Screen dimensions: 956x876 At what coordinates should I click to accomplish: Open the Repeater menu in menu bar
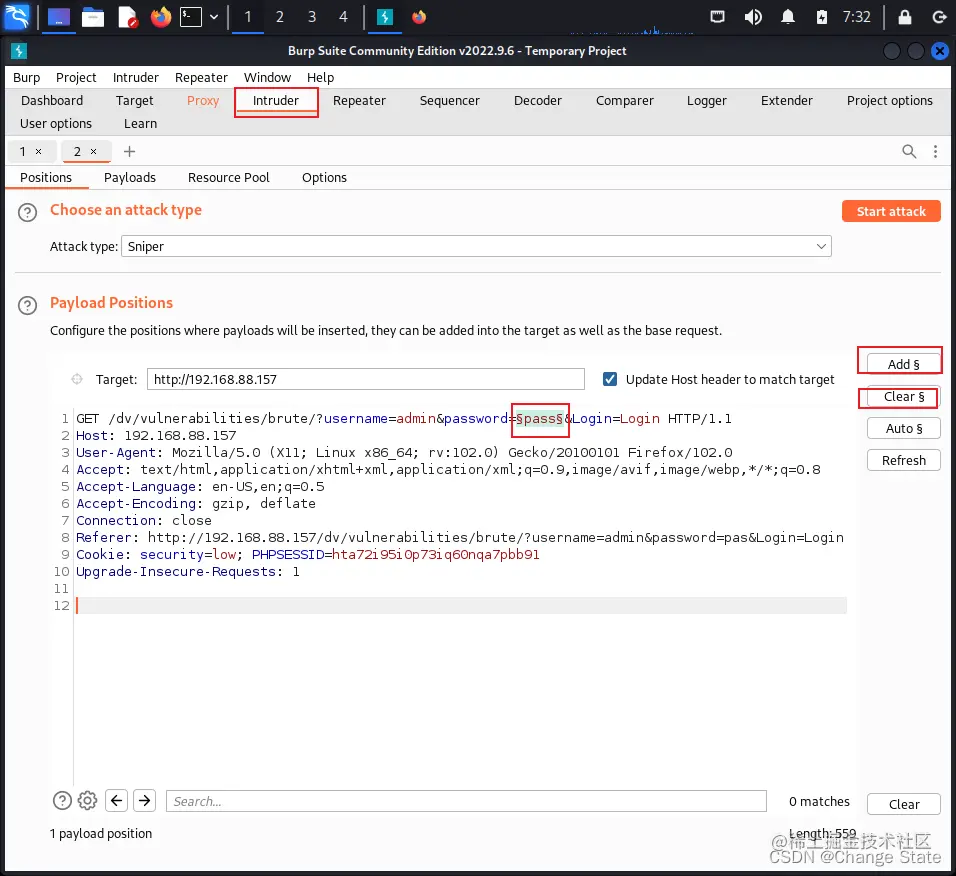pyautogui.click(x=201, y=77)
